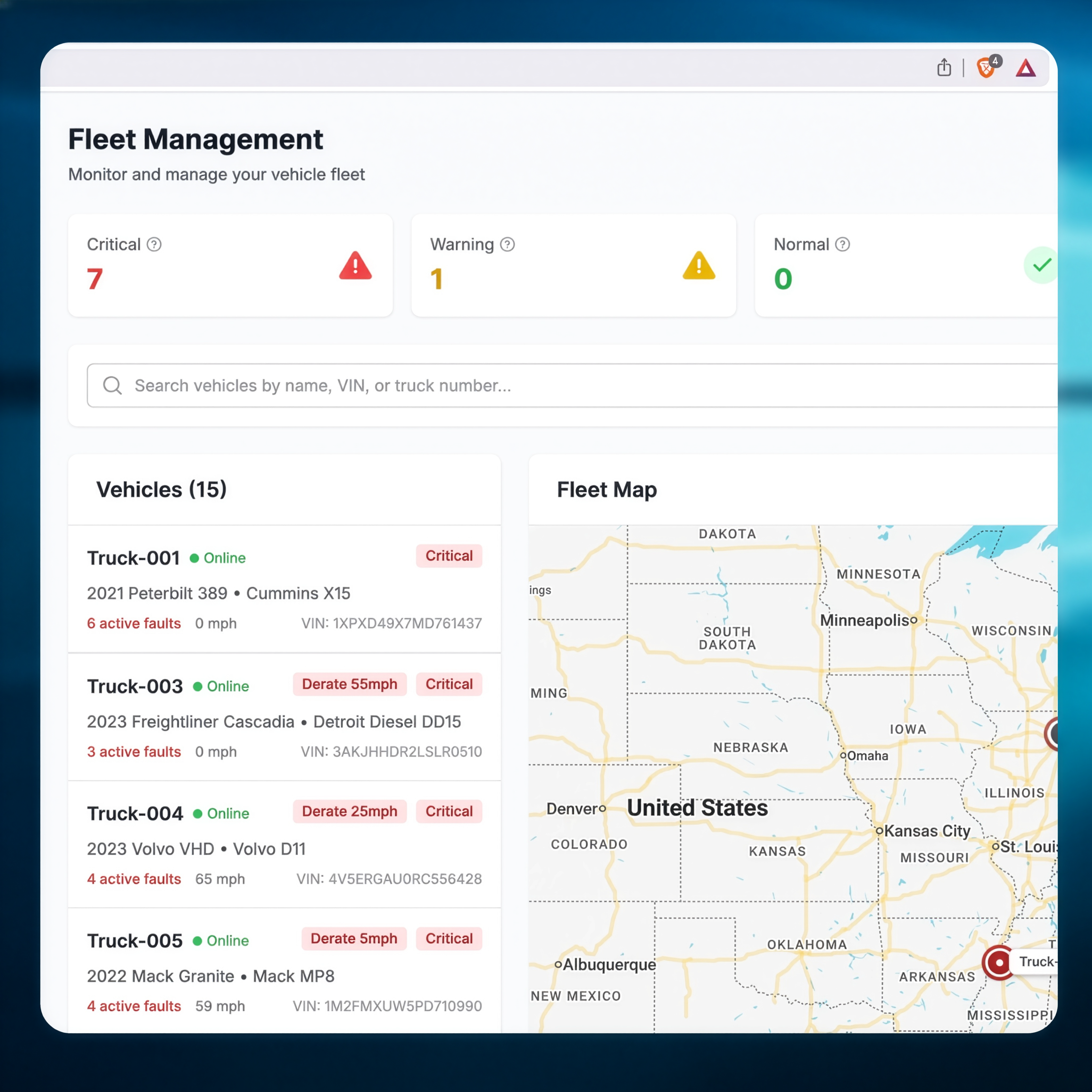1092x1092 pixels.
Task: Click the Truck-003 Derate 55mph badge
Action: pyautogui.click(x=349, y=684)
